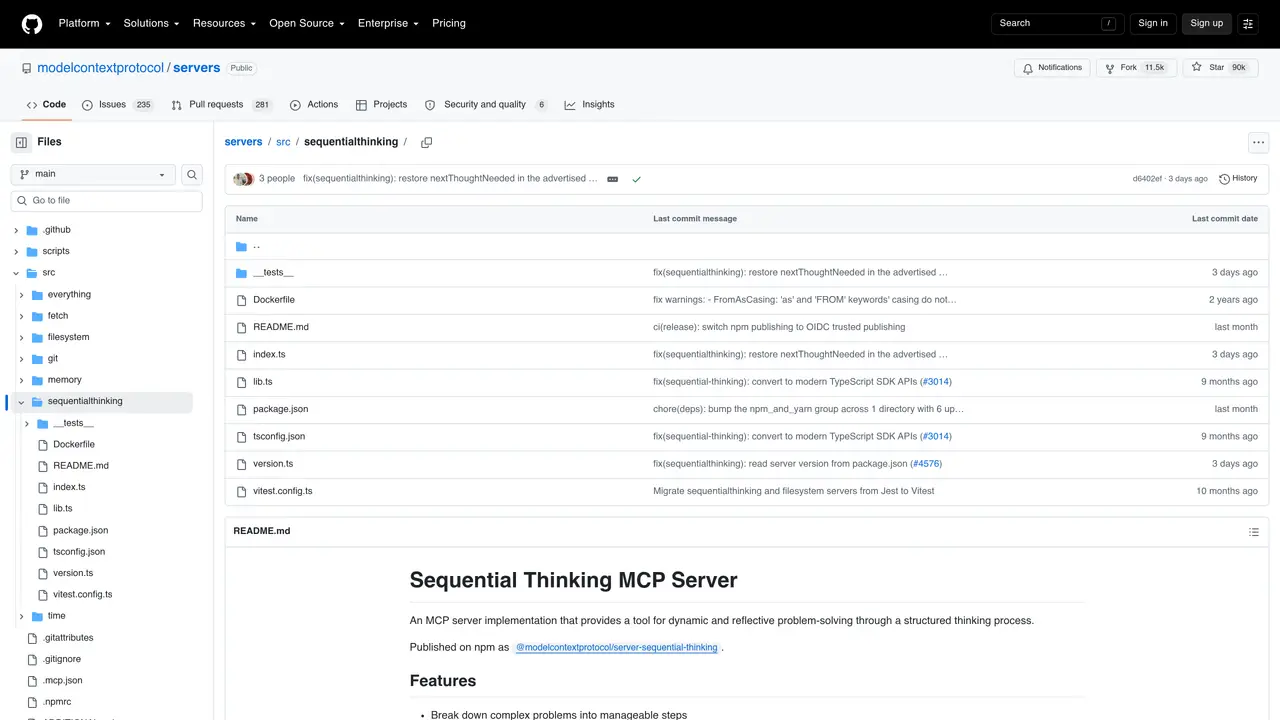Open the modelcontextprotocol organization link
This screenshot has height=720, width=1280.
[100, 68]
